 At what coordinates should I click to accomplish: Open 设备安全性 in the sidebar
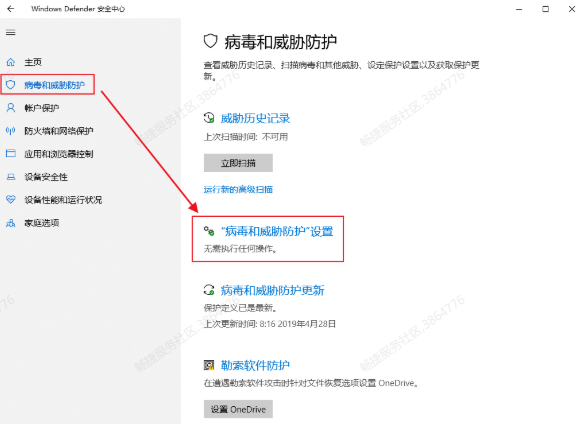(x=46, y=177)
